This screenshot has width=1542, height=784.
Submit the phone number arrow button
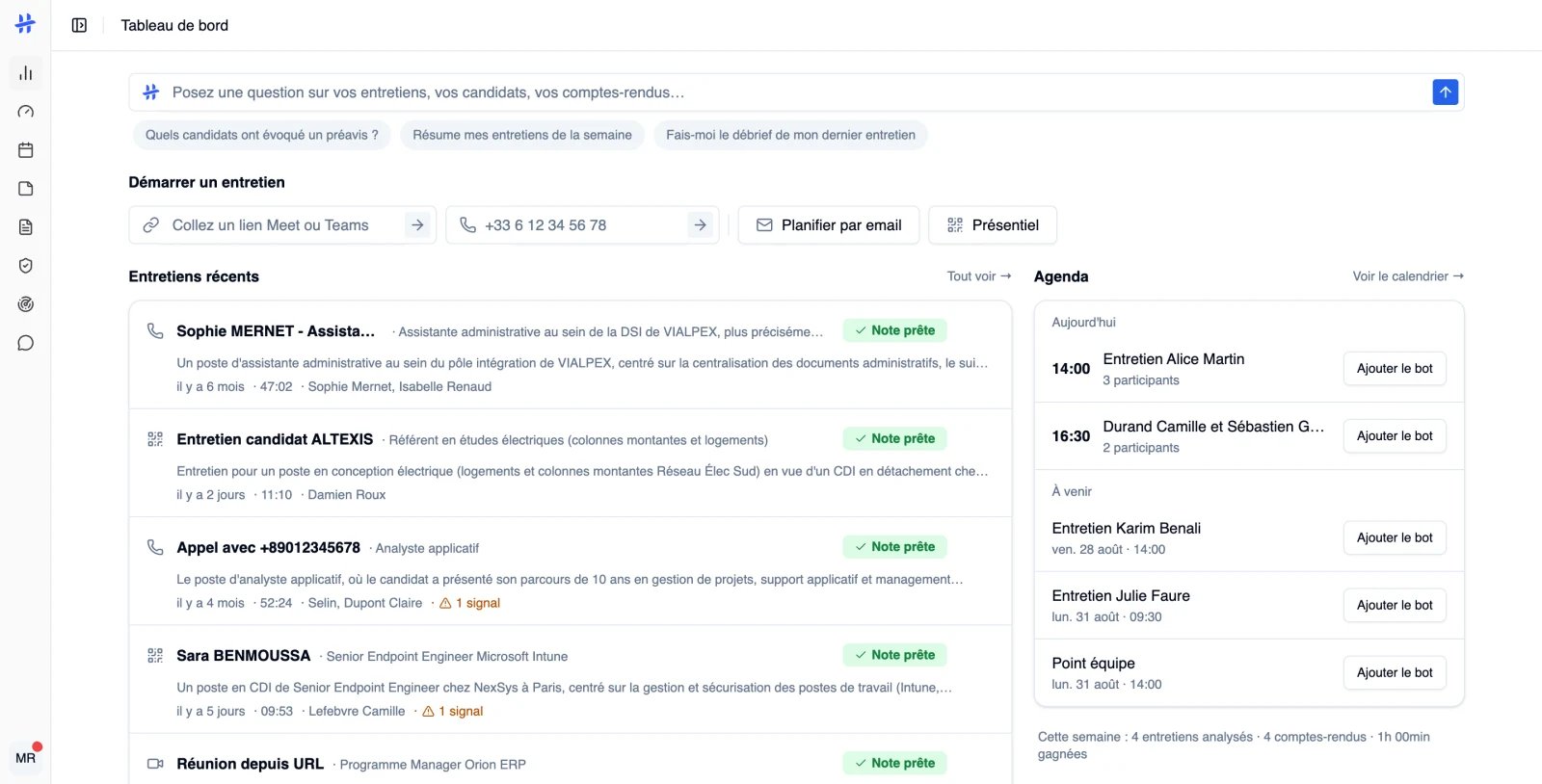pyautogui.click(x=701, y=225)
